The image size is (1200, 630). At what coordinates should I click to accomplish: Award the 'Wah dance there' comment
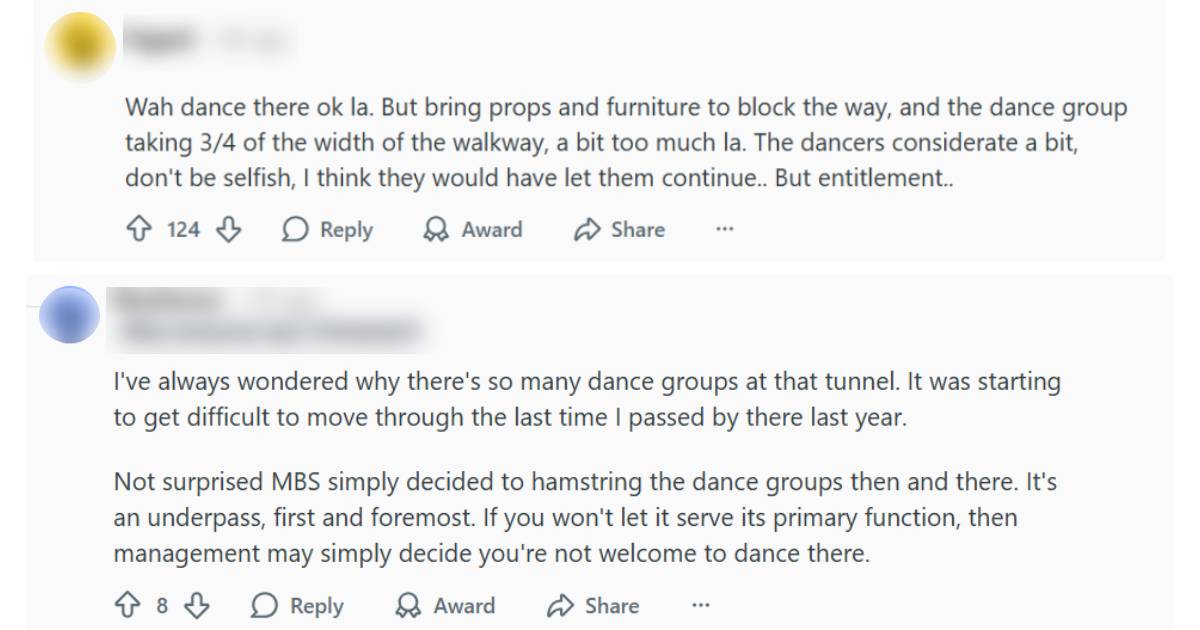(472, 230)
